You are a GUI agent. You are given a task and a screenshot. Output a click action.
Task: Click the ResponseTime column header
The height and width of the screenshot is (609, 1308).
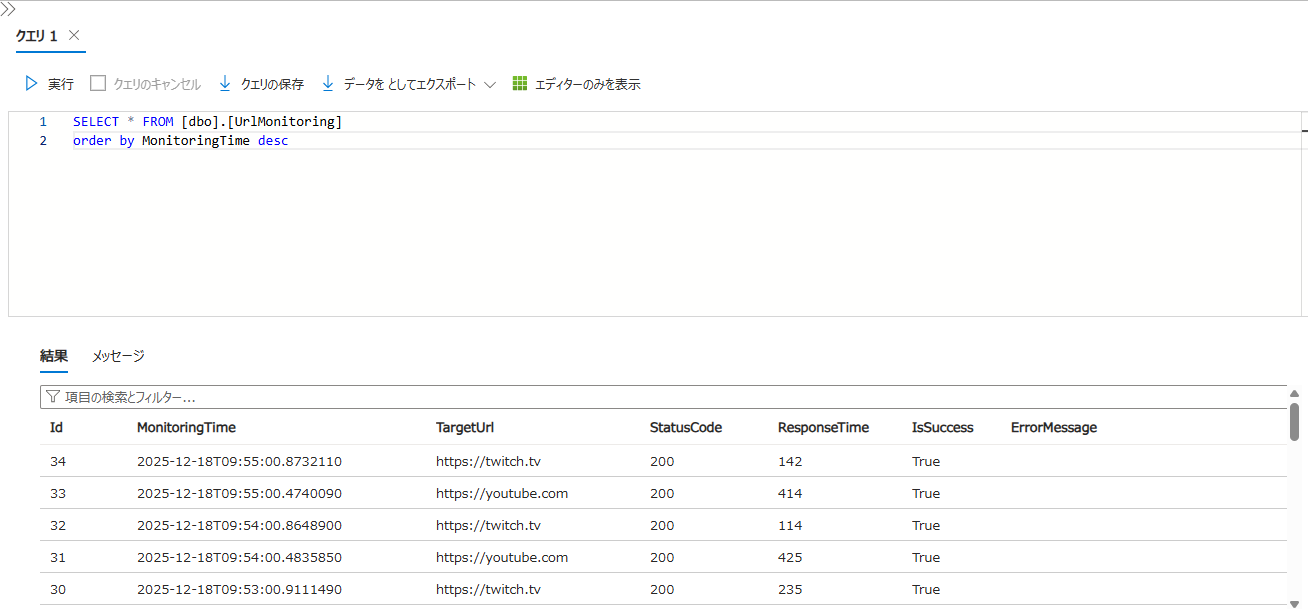[x=823, y=428]
